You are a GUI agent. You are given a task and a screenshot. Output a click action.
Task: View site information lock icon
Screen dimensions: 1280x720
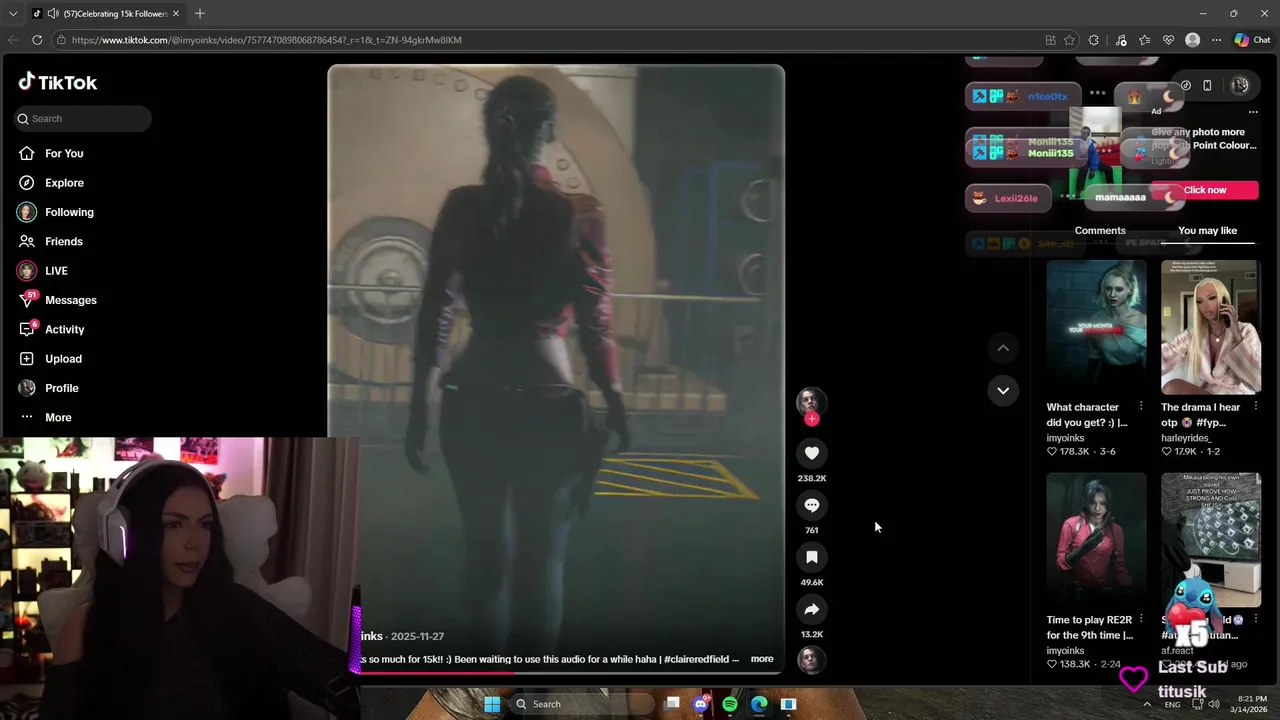tap(62, 40)
